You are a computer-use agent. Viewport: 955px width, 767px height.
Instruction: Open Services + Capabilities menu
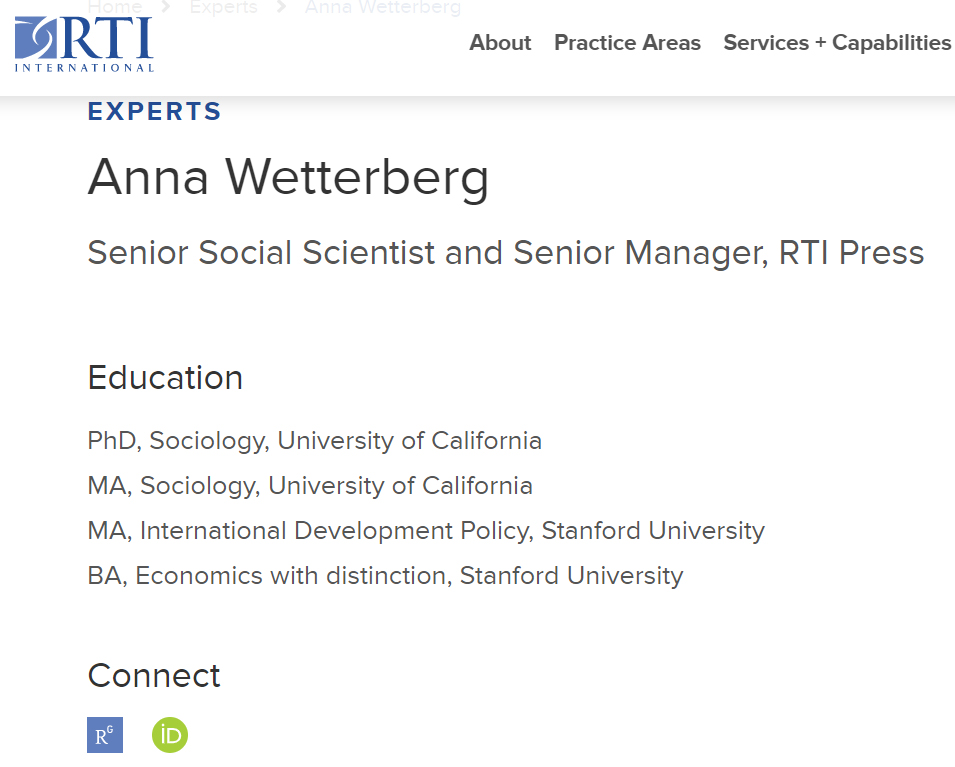click(836, 43)
